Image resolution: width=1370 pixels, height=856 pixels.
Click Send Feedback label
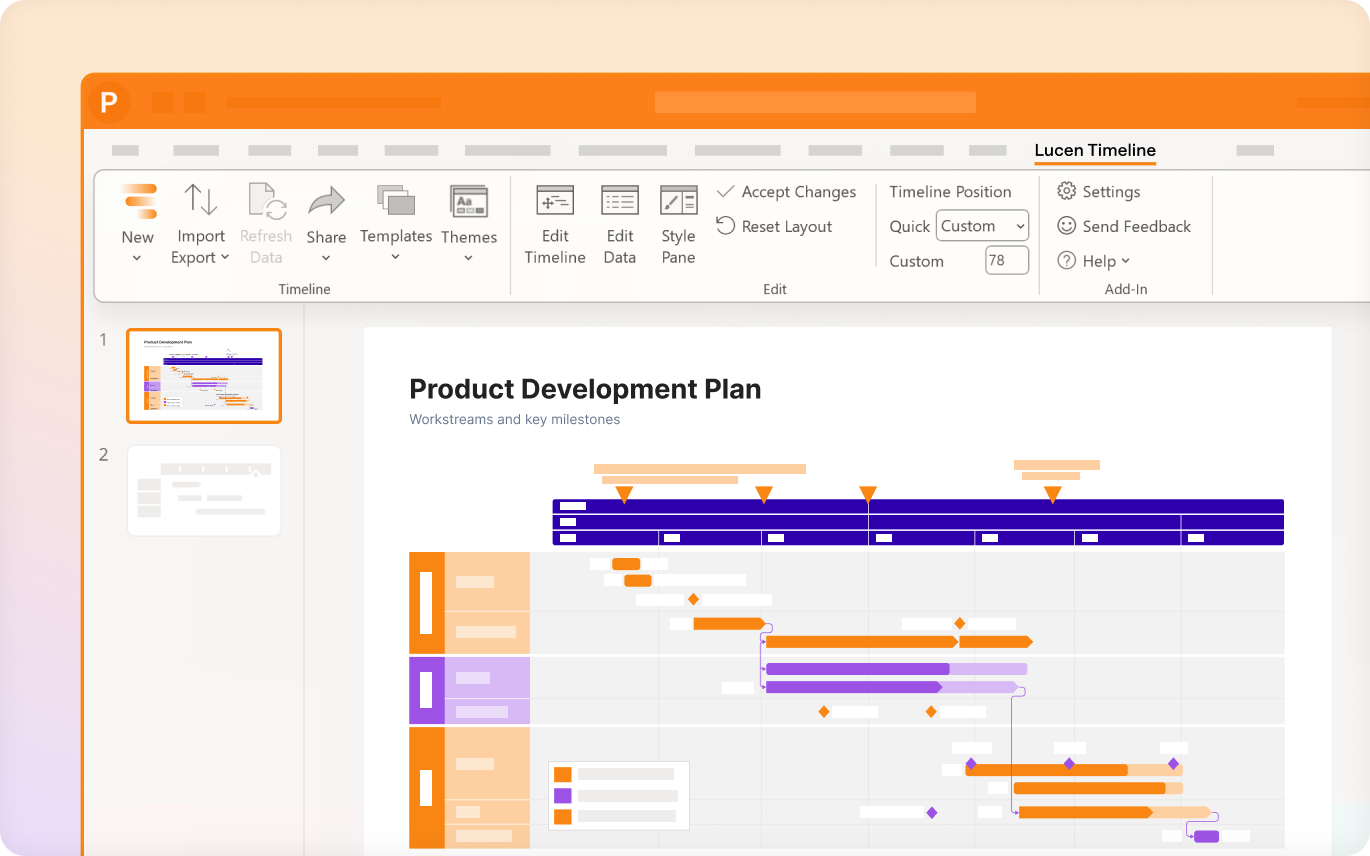(x=1137, y=227)
